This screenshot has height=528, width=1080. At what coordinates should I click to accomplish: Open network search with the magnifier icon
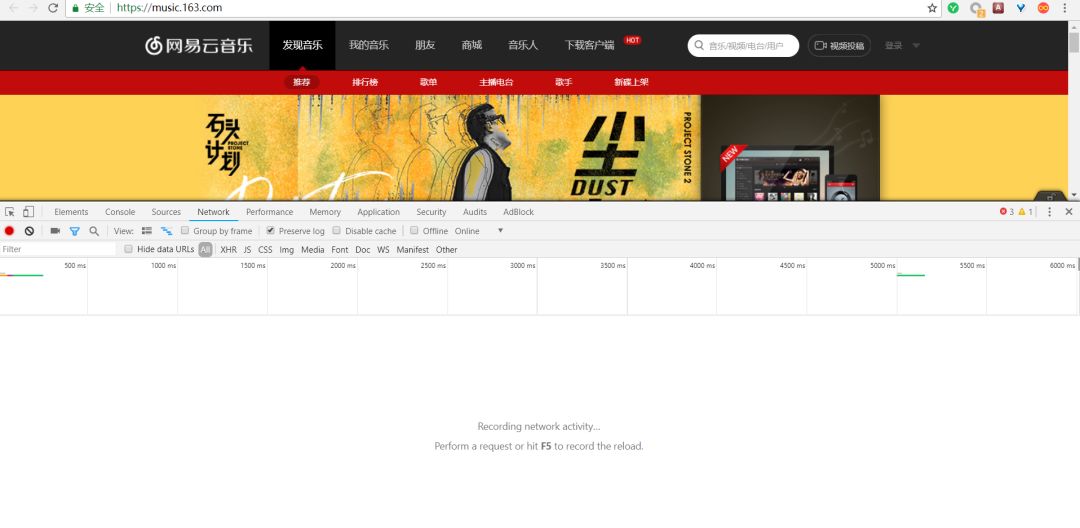coord(94,231)
